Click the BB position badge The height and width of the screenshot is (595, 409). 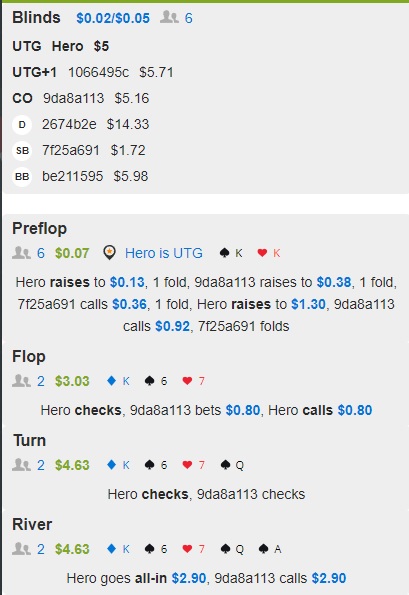[x=22, y=176]
